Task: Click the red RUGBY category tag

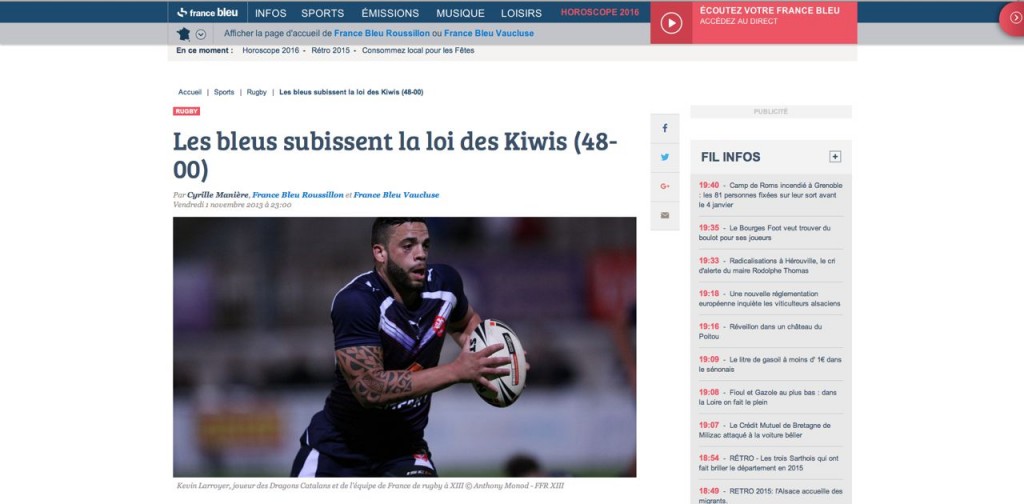Action: pyautogui.click(x=186, y=112)
